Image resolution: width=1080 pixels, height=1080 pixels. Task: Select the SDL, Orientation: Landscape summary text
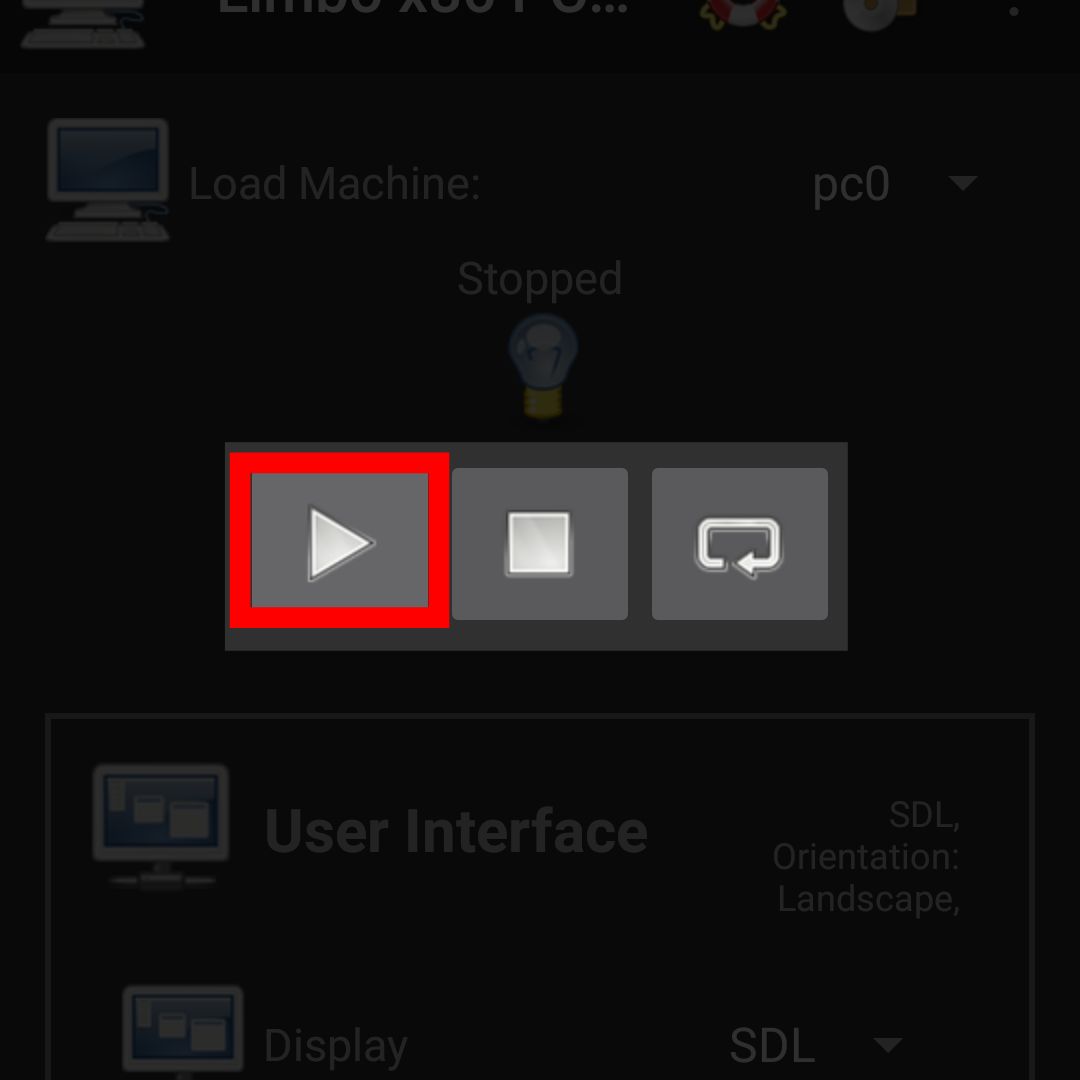click(x=866, y=857)
